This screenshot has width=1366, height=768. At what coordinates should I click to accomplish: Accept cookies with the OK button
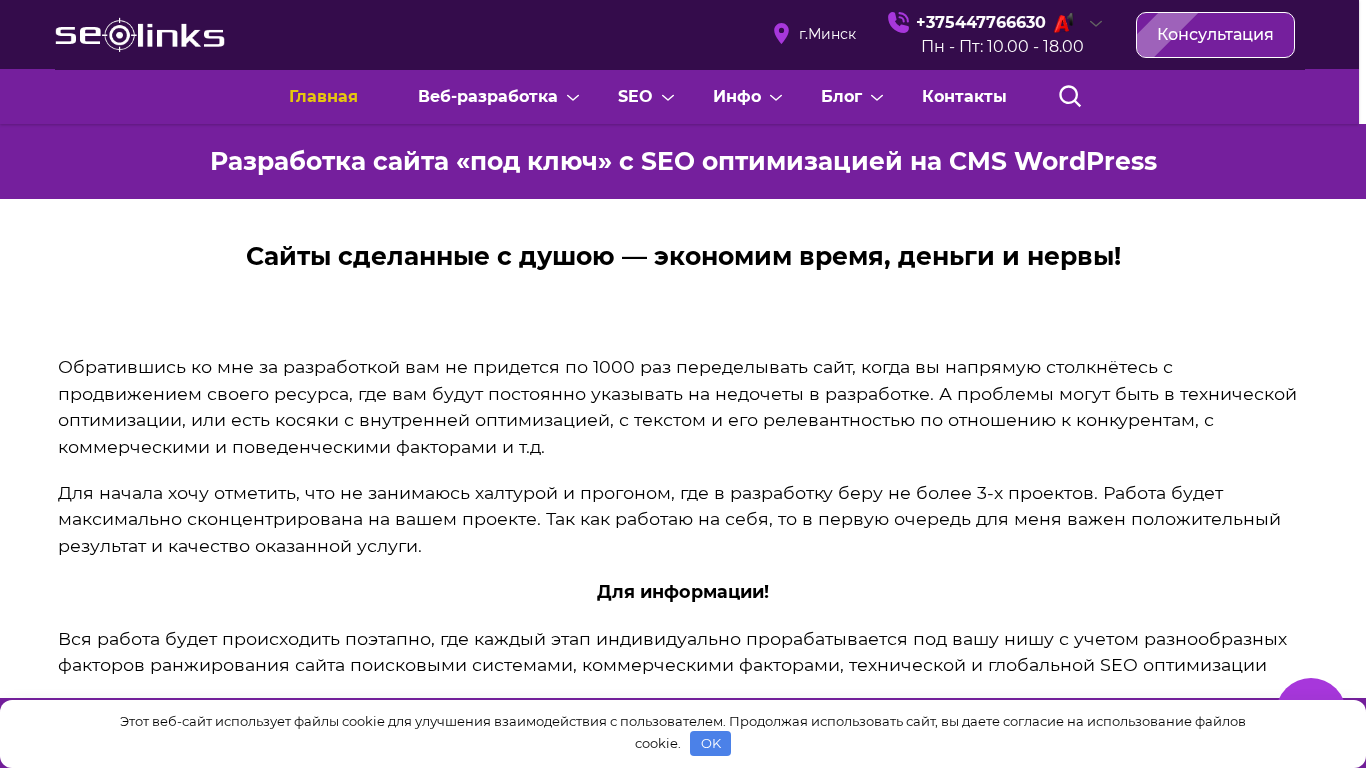[x=710, y=743]
